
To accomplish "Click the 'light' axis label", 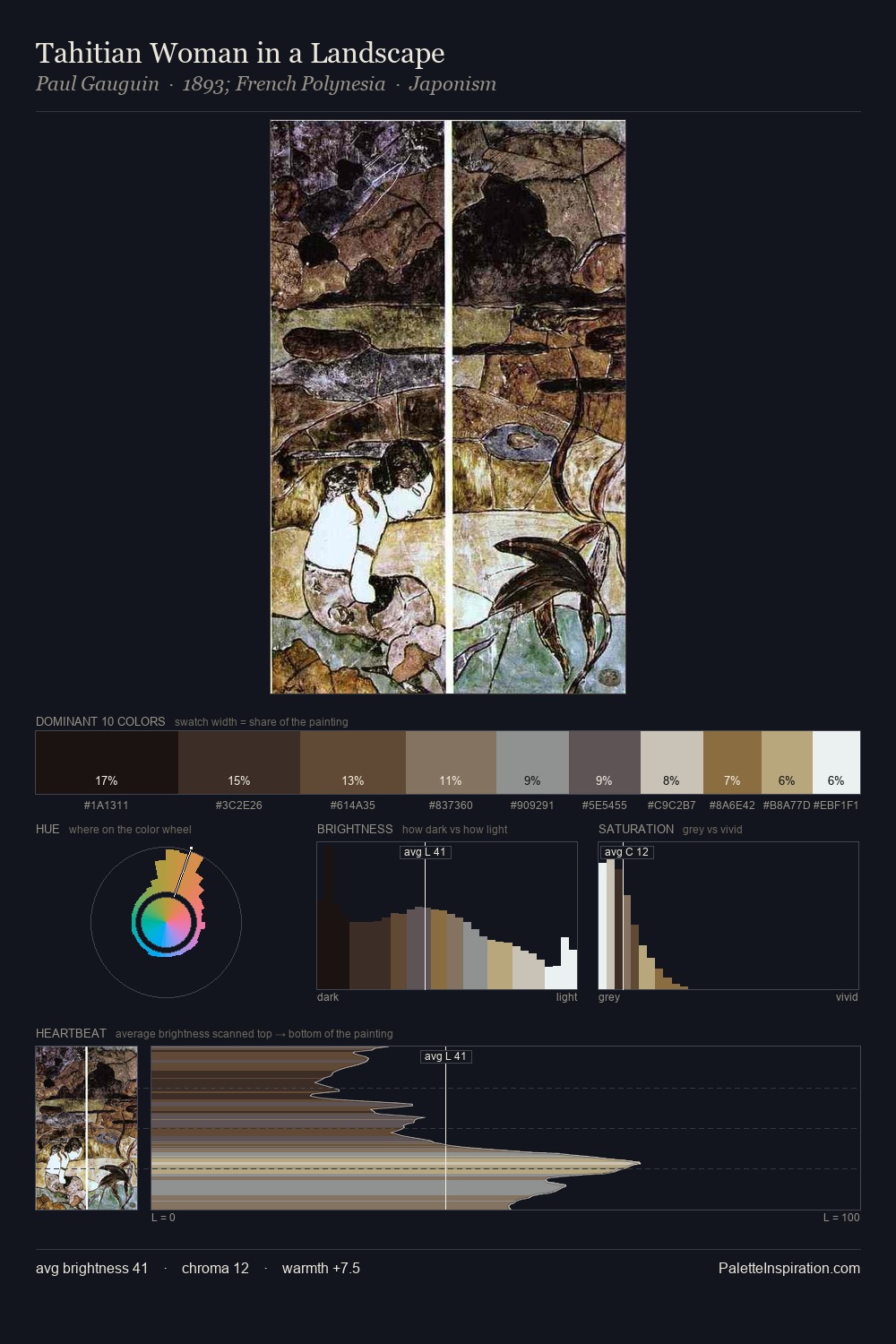I will pyautogui.click(x=566, y=997).
